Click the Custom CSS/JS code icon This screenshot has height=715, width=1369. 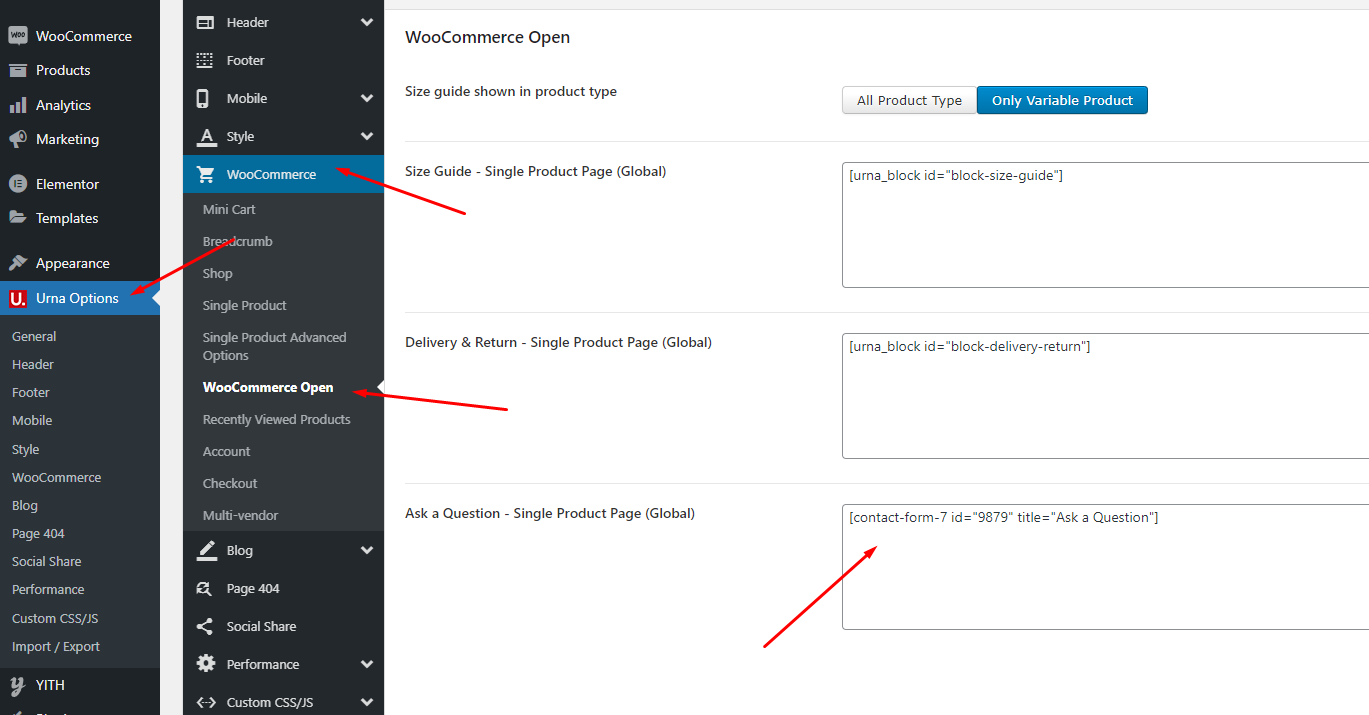pos(206,702)
